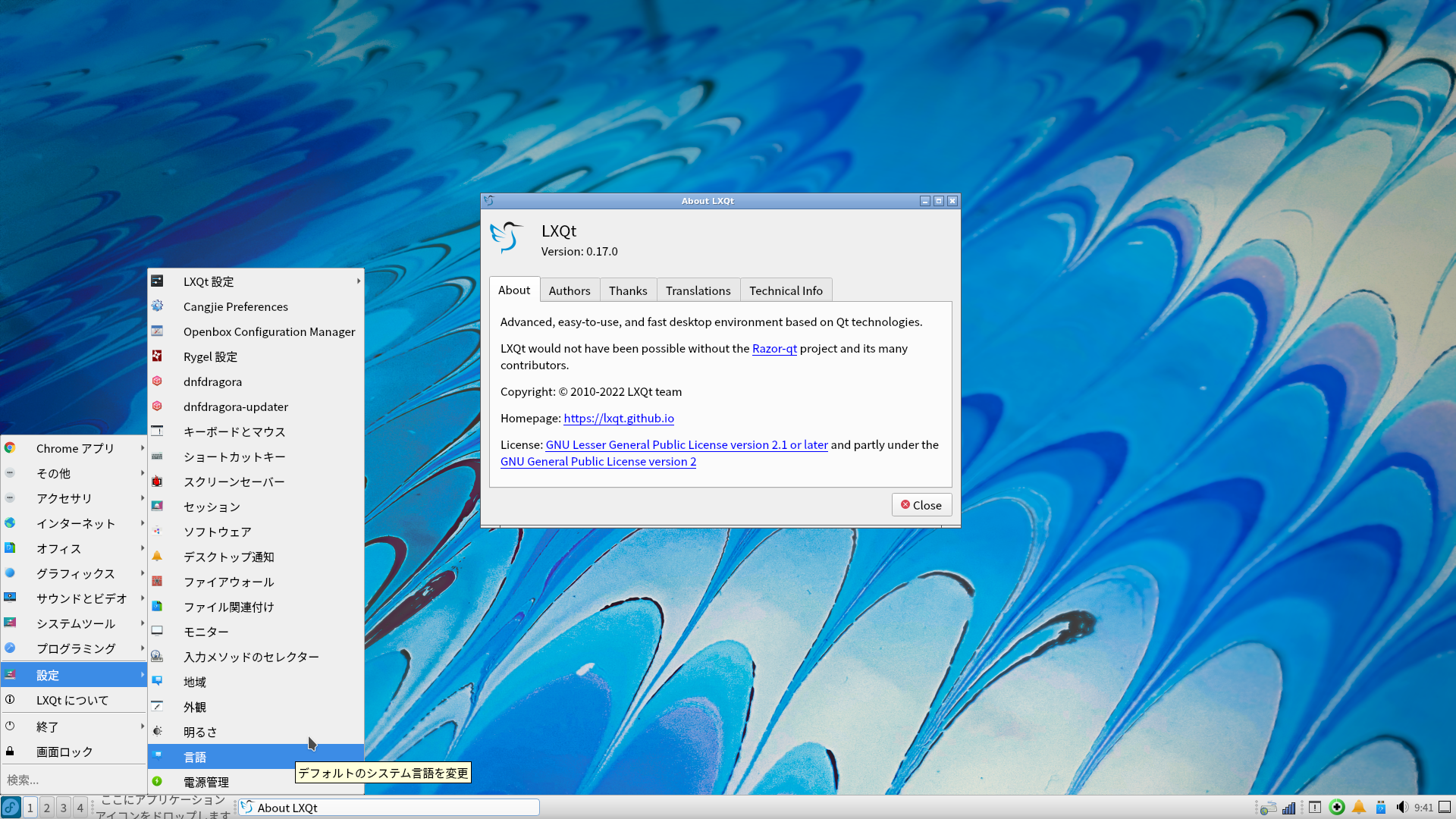Switch to desktop 3 in pager
This screenshot has height=819, width=1456.
pyautogui.click(x=64, y=808)
